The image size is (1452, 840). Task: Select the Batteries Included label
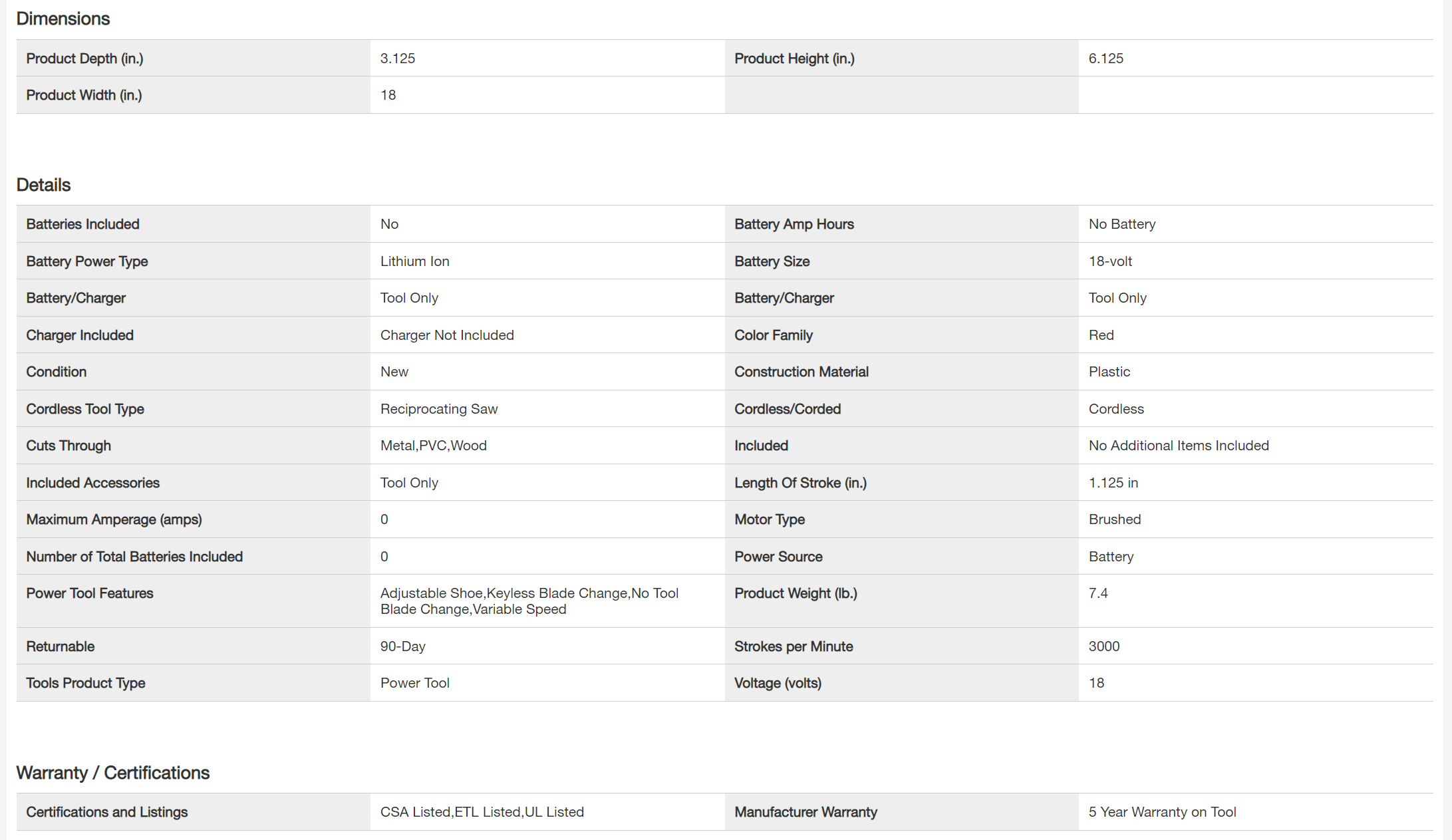(82, 224)
